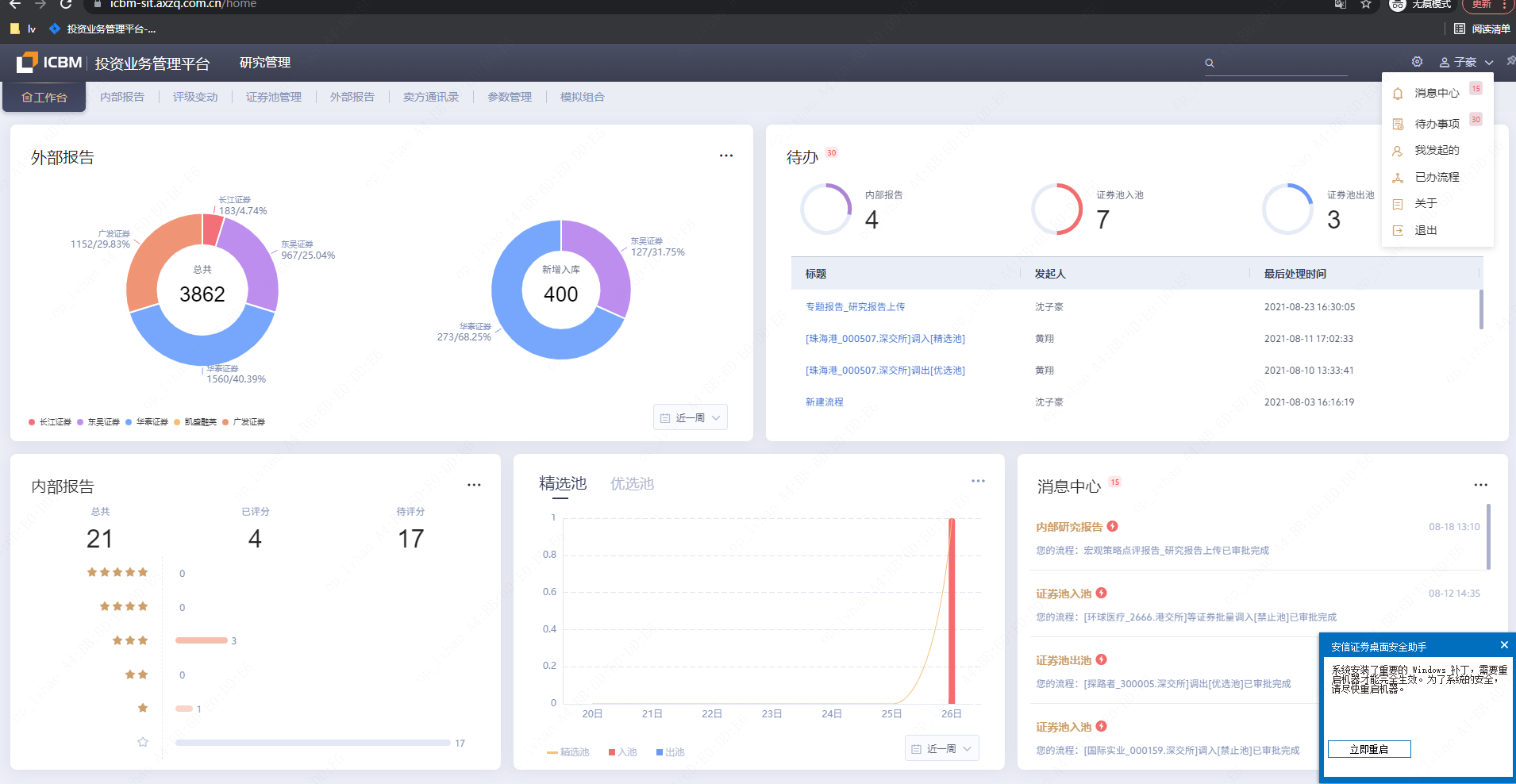Expand the 子豪 user menu chevron
Viewport: 1516px width, 784px height.
click(x=1489, y=63)
